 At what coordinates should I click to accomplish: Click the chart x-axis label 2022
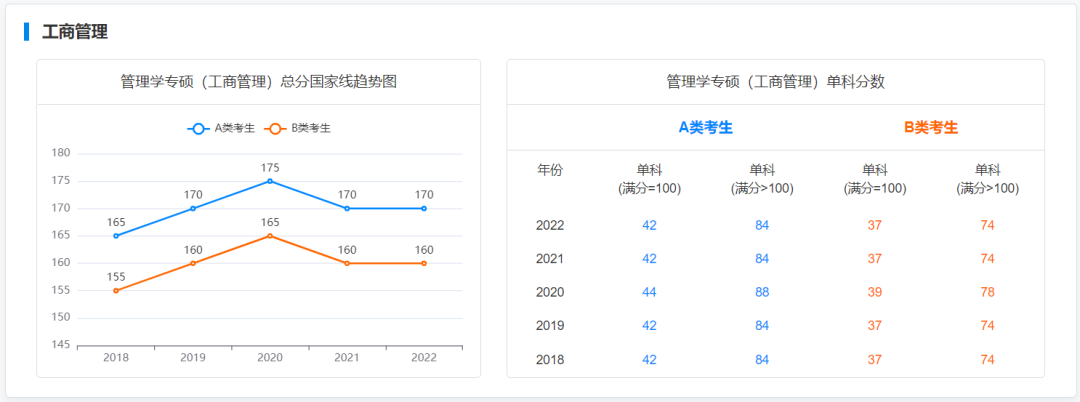[x=424, y=358]
